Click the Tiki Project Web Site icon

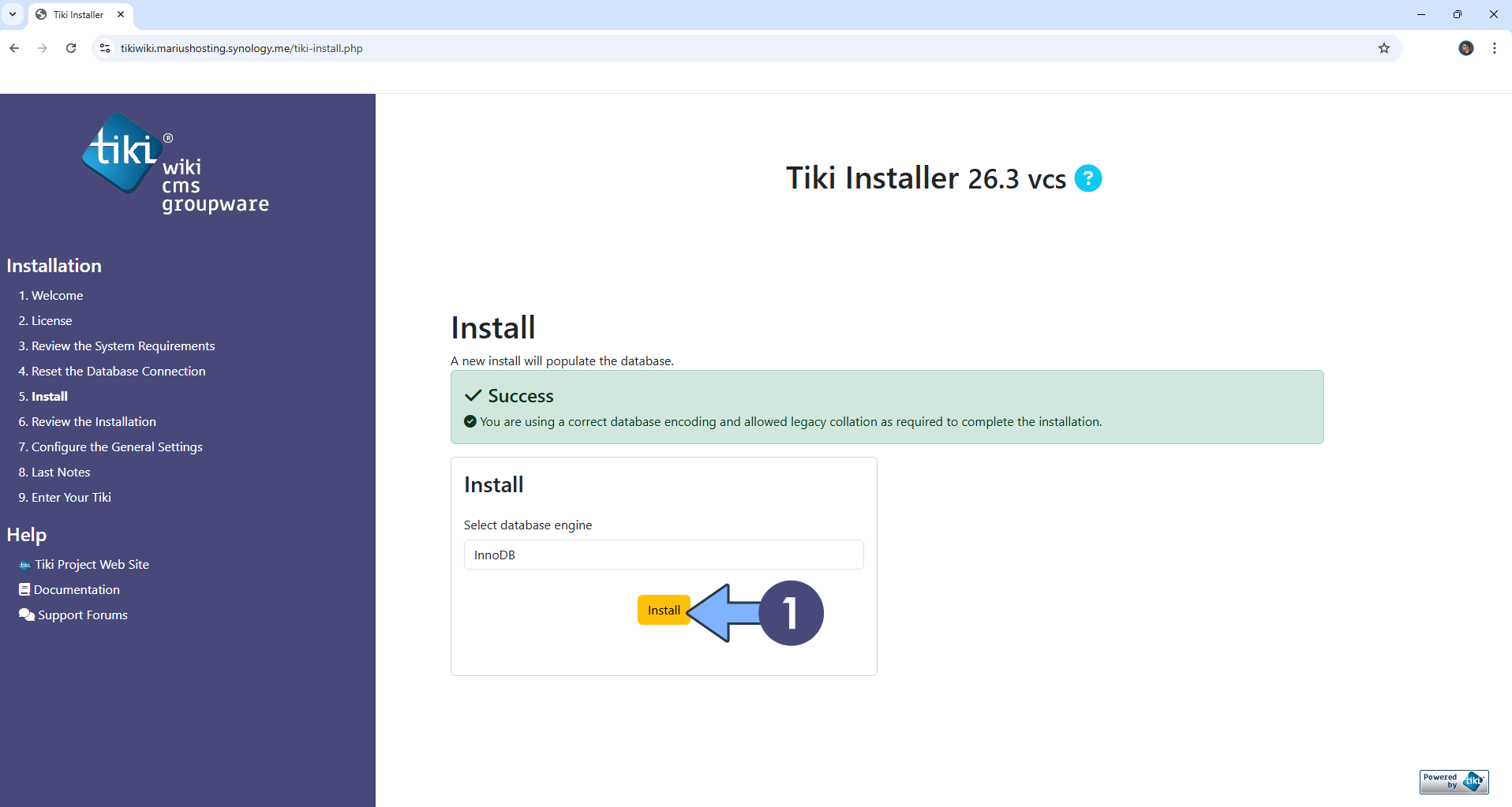pyautogui.click(x=24, y=564)
